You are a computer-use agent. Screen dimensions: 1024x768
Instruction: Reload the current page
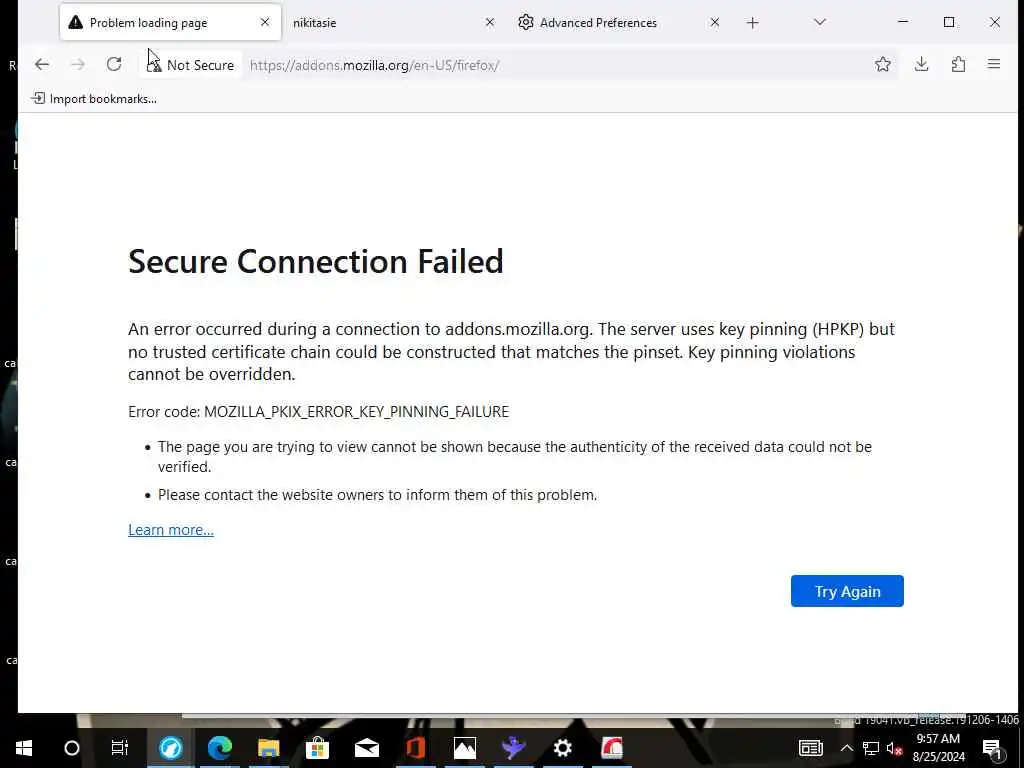click(x=114, y=65)
